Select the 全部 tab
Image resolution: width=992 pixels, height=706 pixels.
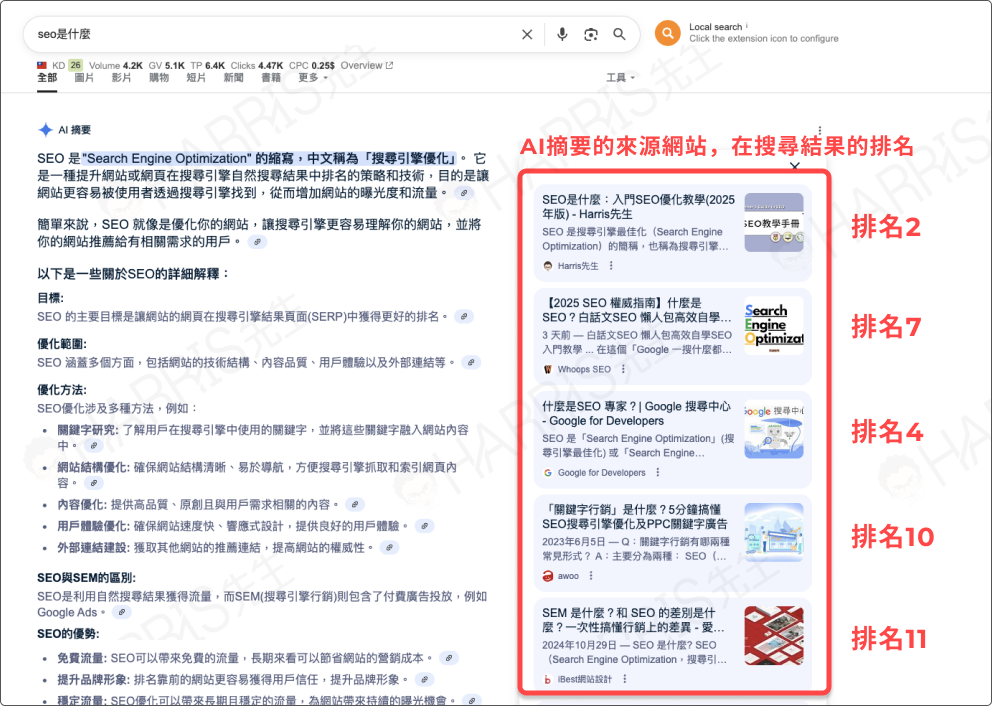tap(47, 78)
